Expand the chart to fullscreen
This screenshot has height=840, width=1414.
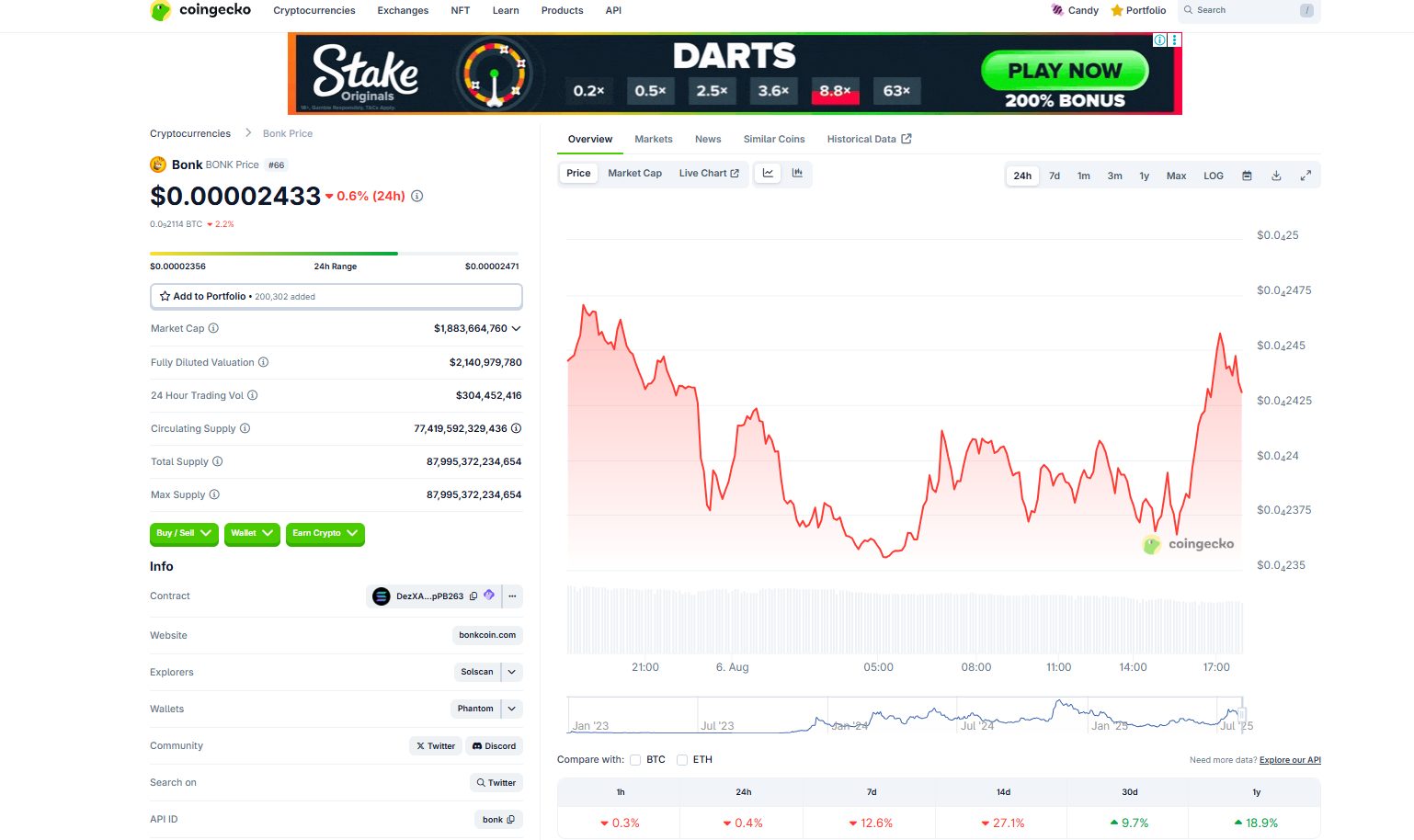click(1306, 176)
